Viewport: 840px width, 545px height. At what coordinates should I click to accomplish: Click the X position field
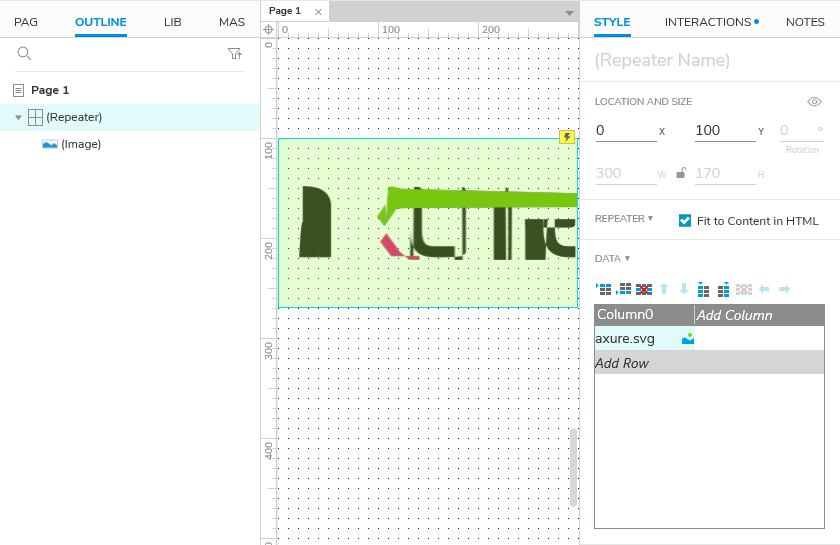[x=626, y=130]
